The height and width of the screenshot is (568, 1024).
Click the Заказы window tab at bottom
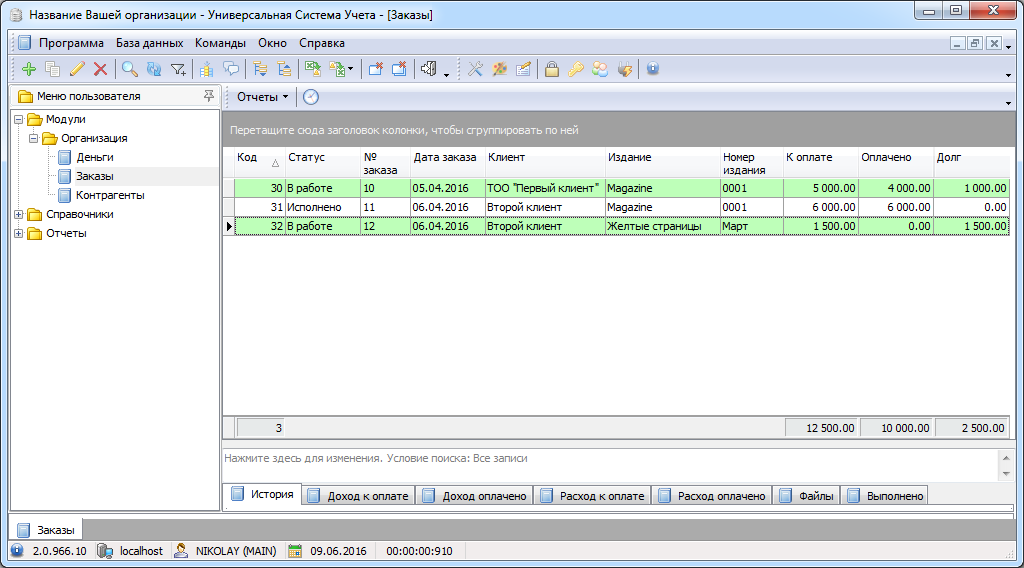[46, 530]
